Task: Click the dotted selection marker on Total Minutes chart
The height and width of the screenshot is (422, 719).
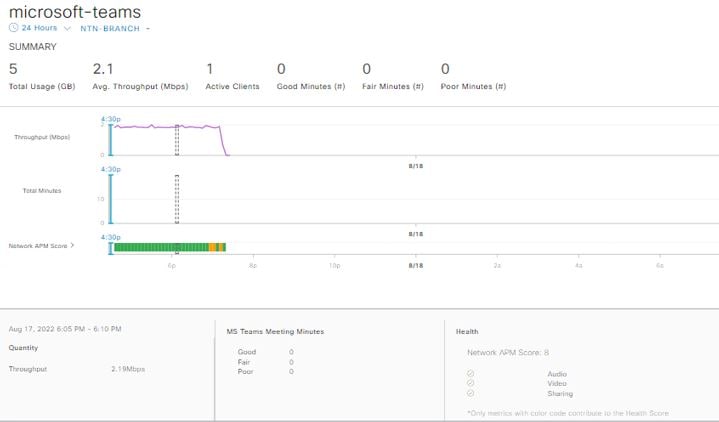Action: (x=177, y=199)
